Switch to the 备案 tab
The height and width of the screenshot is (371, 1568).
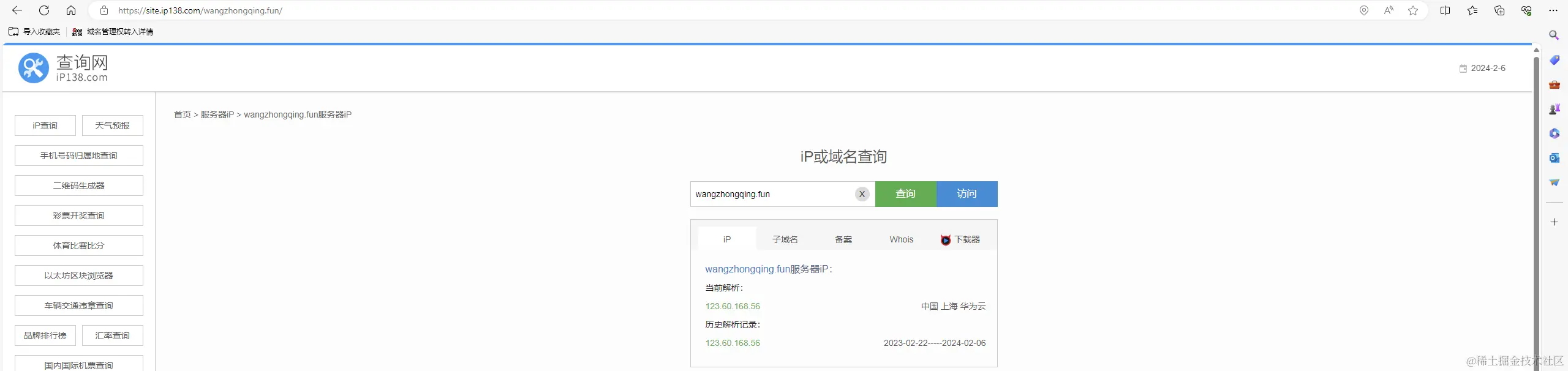click(843, 239)
